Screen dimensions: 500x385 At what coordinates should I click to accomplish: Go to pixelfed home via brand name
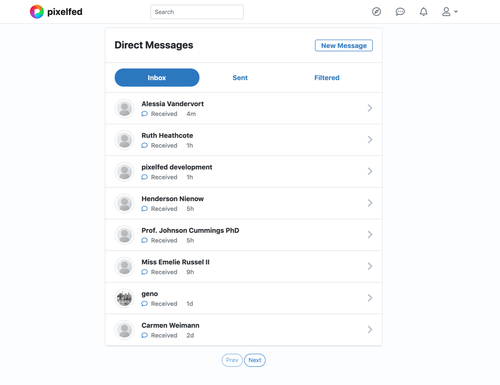click(65, 12)
